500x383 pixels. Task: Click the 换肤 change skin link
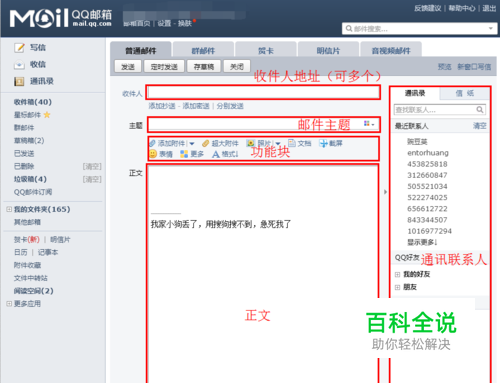point(185,23)
